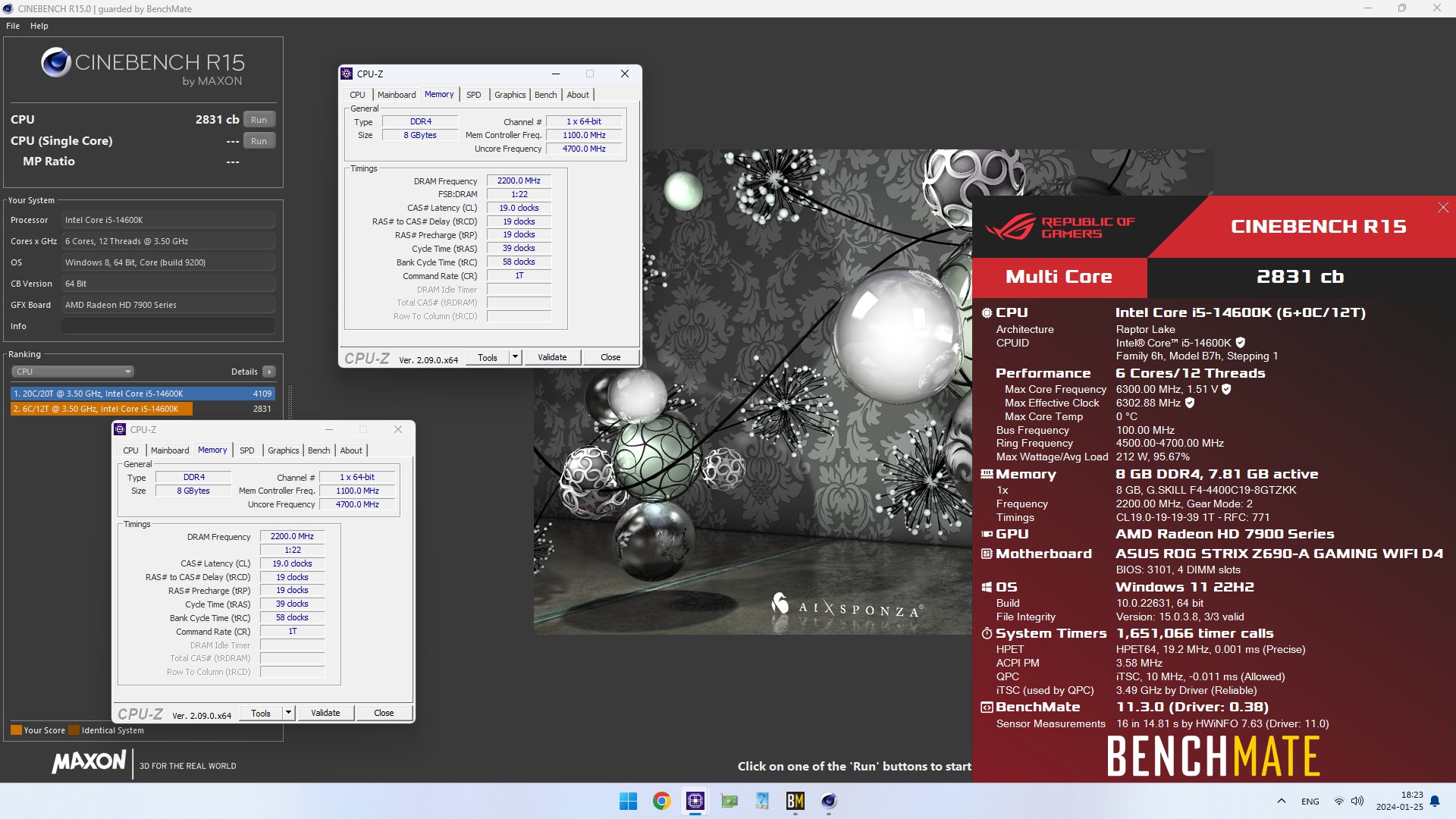The height and width of the screenshot is (819, 1456).
Task: Open Tools dropdown arrow in lower CPU-Z
Action: click(288, 713)
